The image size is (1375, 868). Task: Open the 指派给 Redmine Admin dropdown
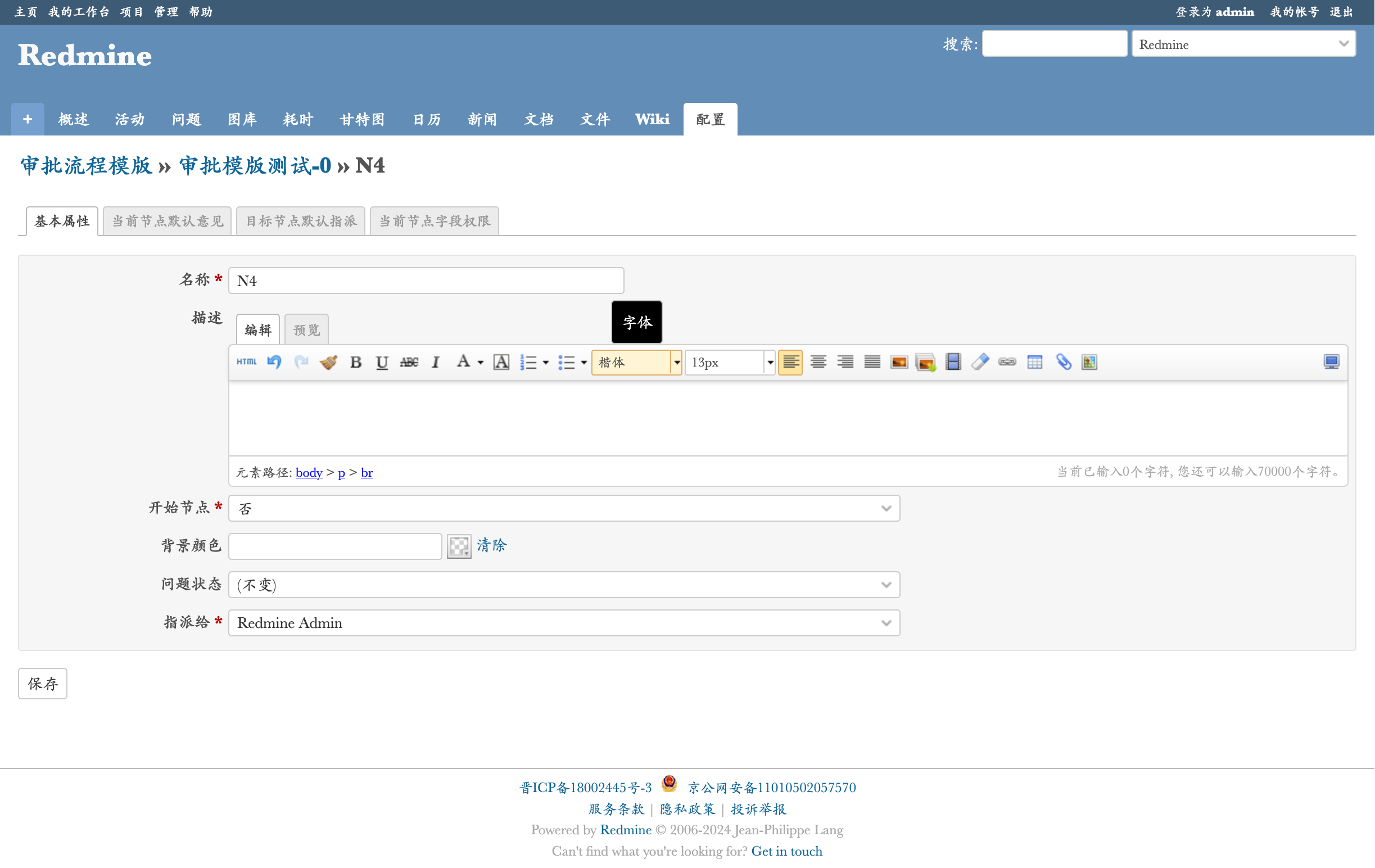tap(564, 623)
